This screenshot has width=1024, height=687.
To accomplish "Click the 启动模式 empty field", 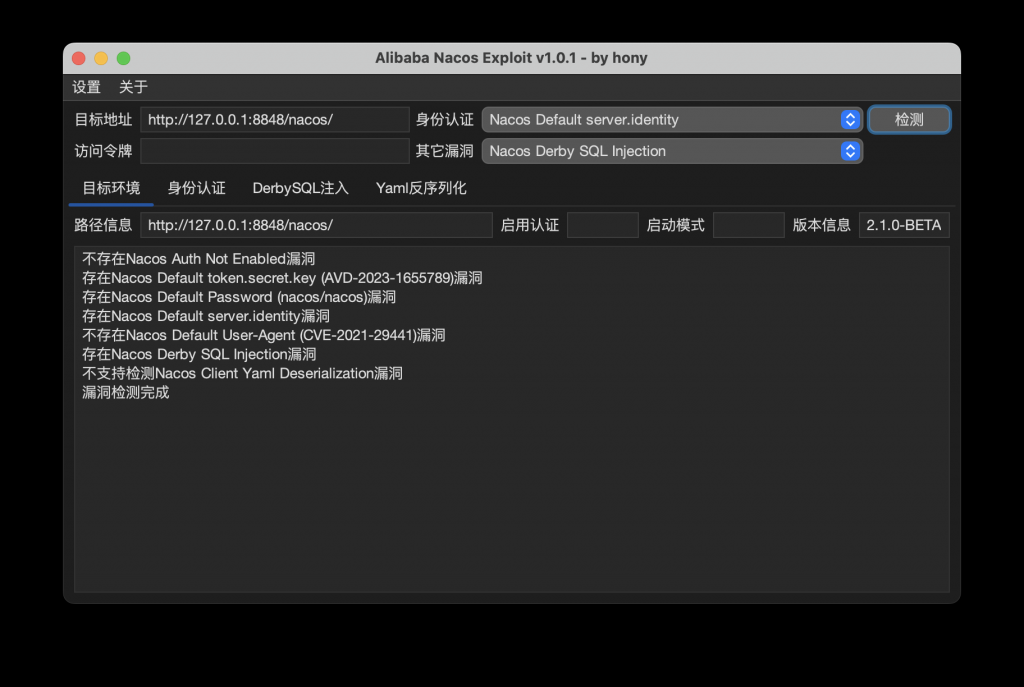I will click(x=748, y=225).
